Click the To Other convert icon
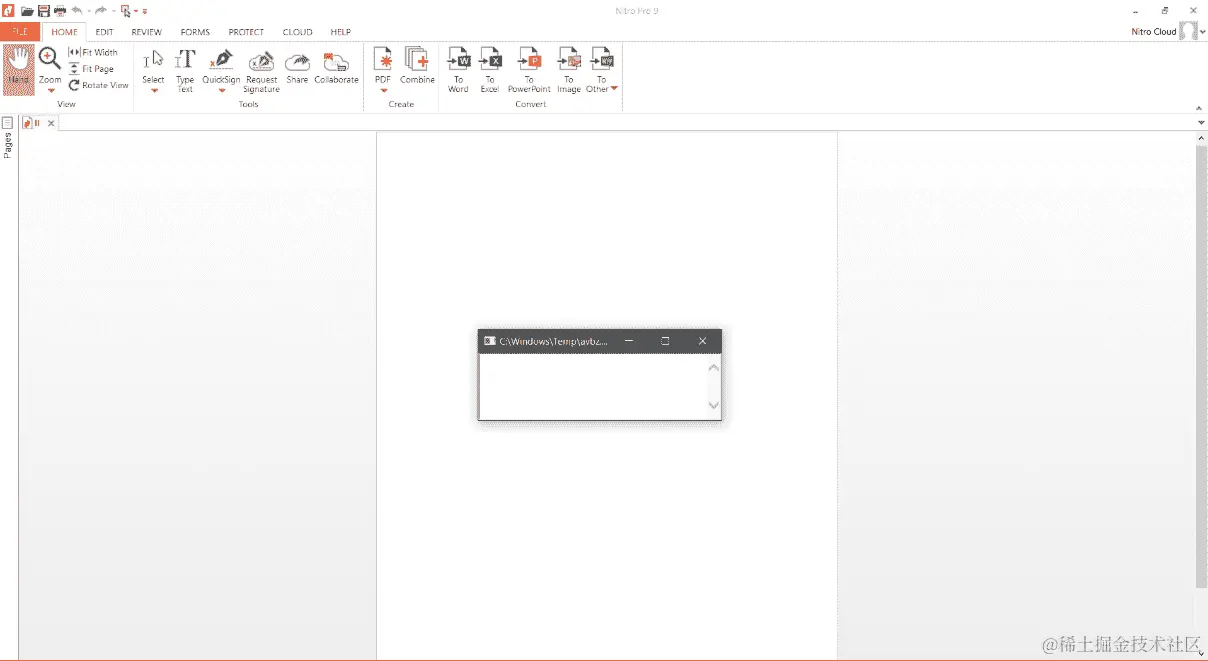 tap(602, 58)
